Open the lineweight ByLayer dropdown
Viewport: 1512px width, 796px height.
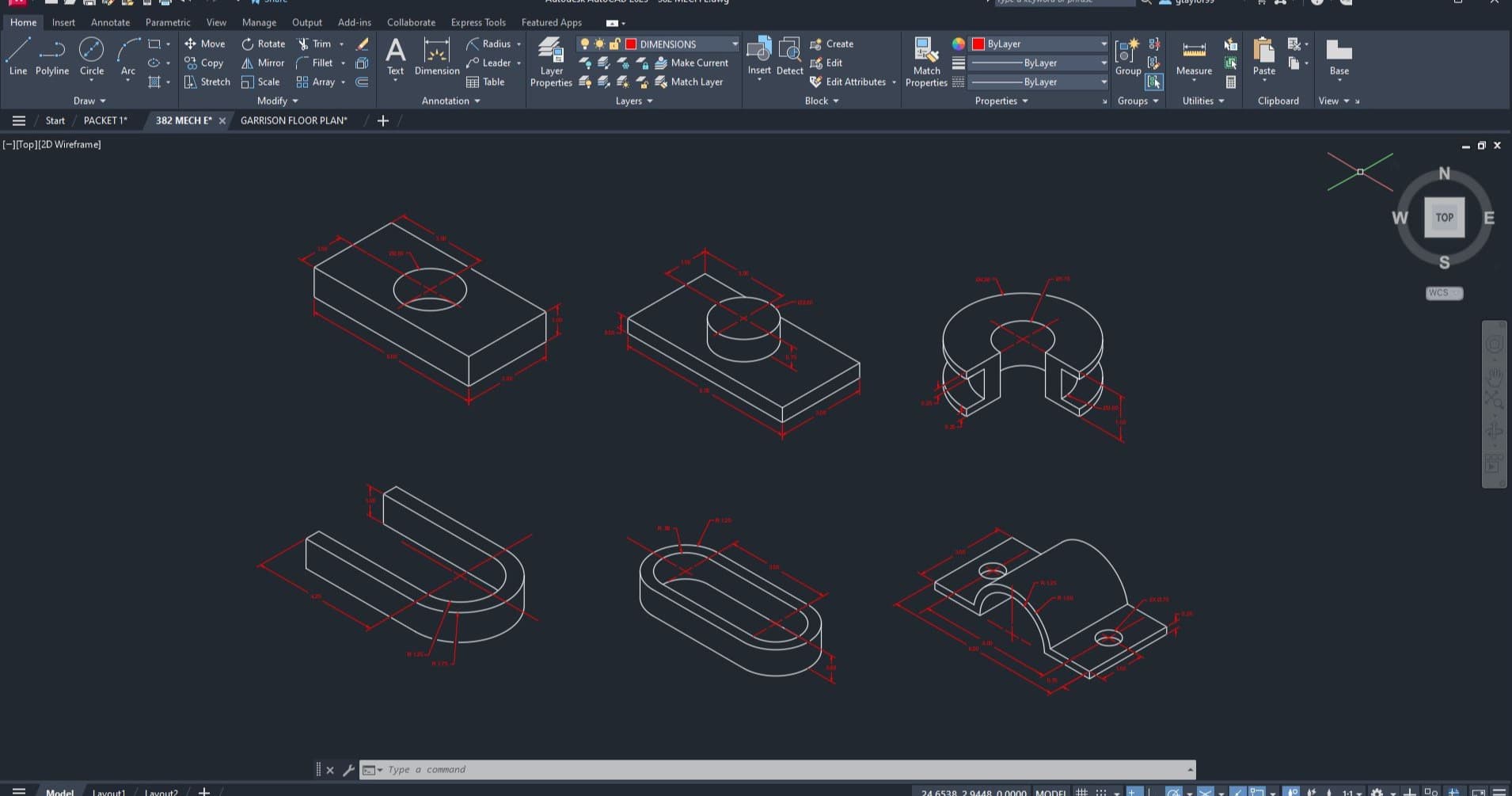1104,63
